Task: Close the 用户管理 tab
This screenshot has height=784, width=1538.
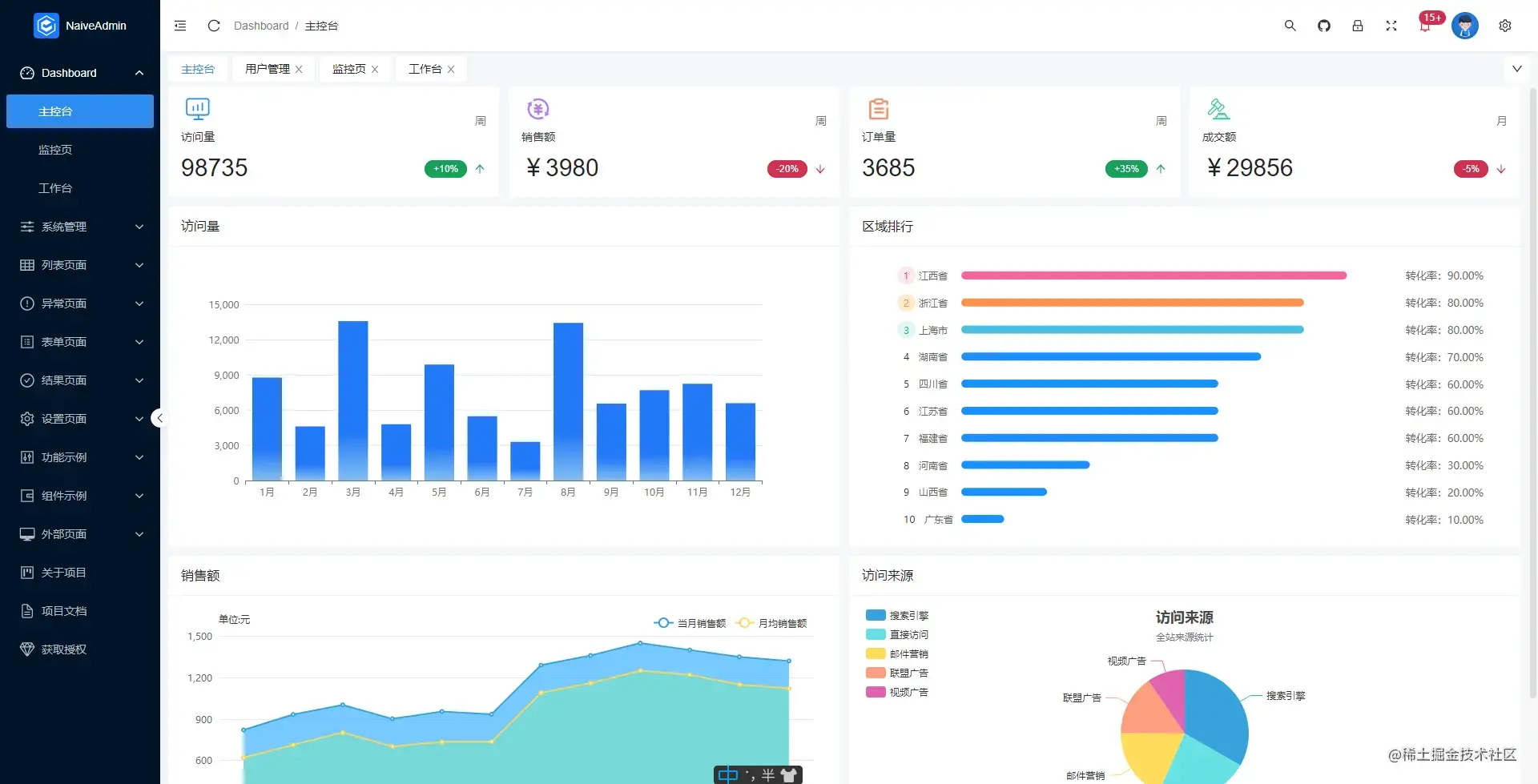Action: coord(299,70)
